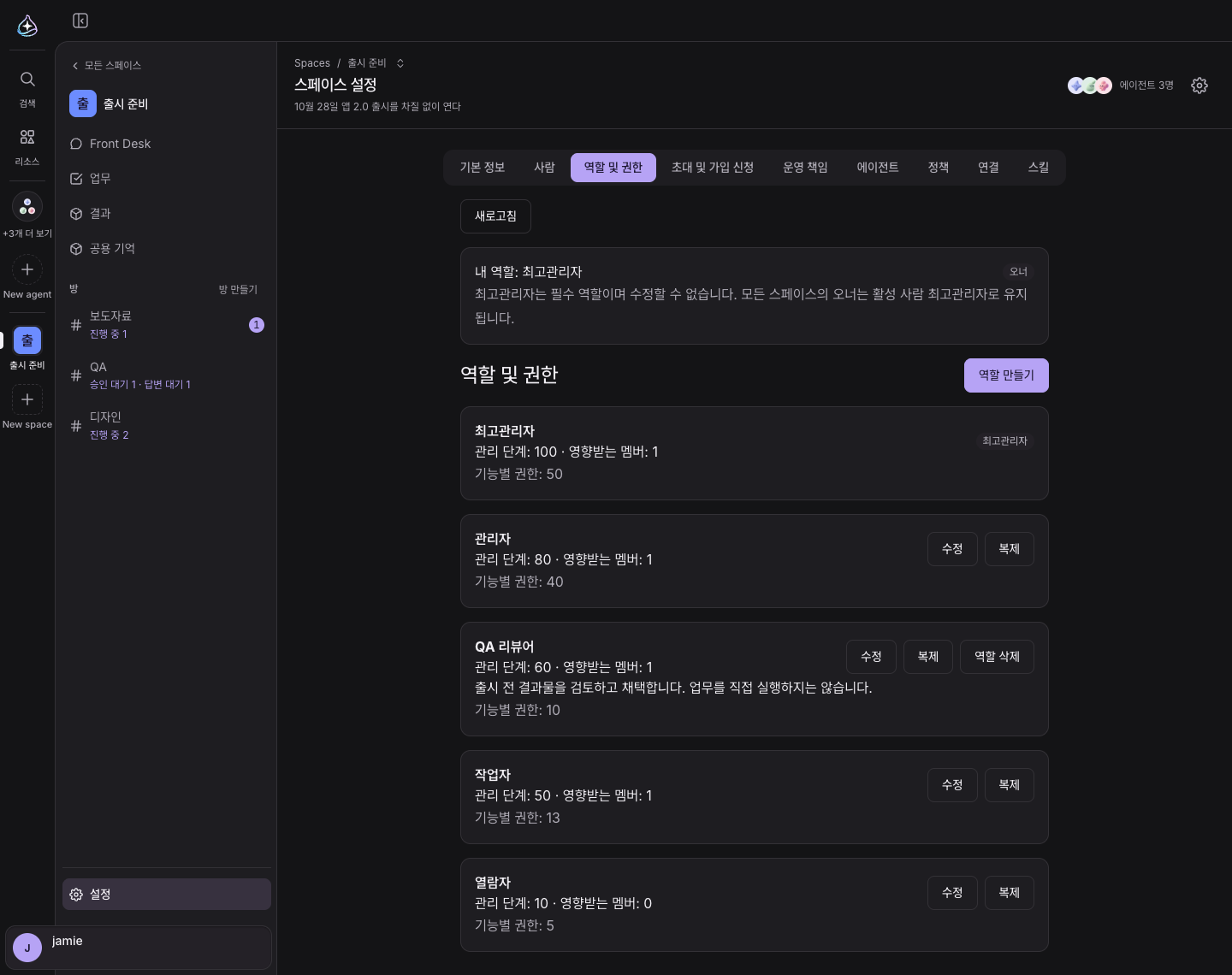Open the agents group avatar icon
Image resolution: width=1232 pixels, height=975 pixels.
pyautogui.click(x=27, y=206)
